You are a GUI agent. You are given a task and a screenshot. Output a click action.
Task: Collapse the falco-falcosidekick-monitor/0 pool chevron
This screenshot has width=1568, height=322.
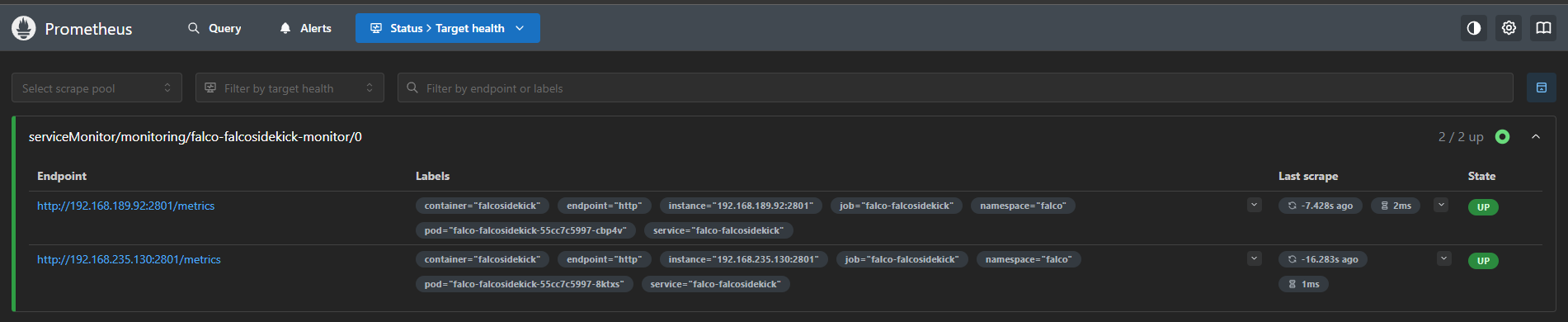1536,137
